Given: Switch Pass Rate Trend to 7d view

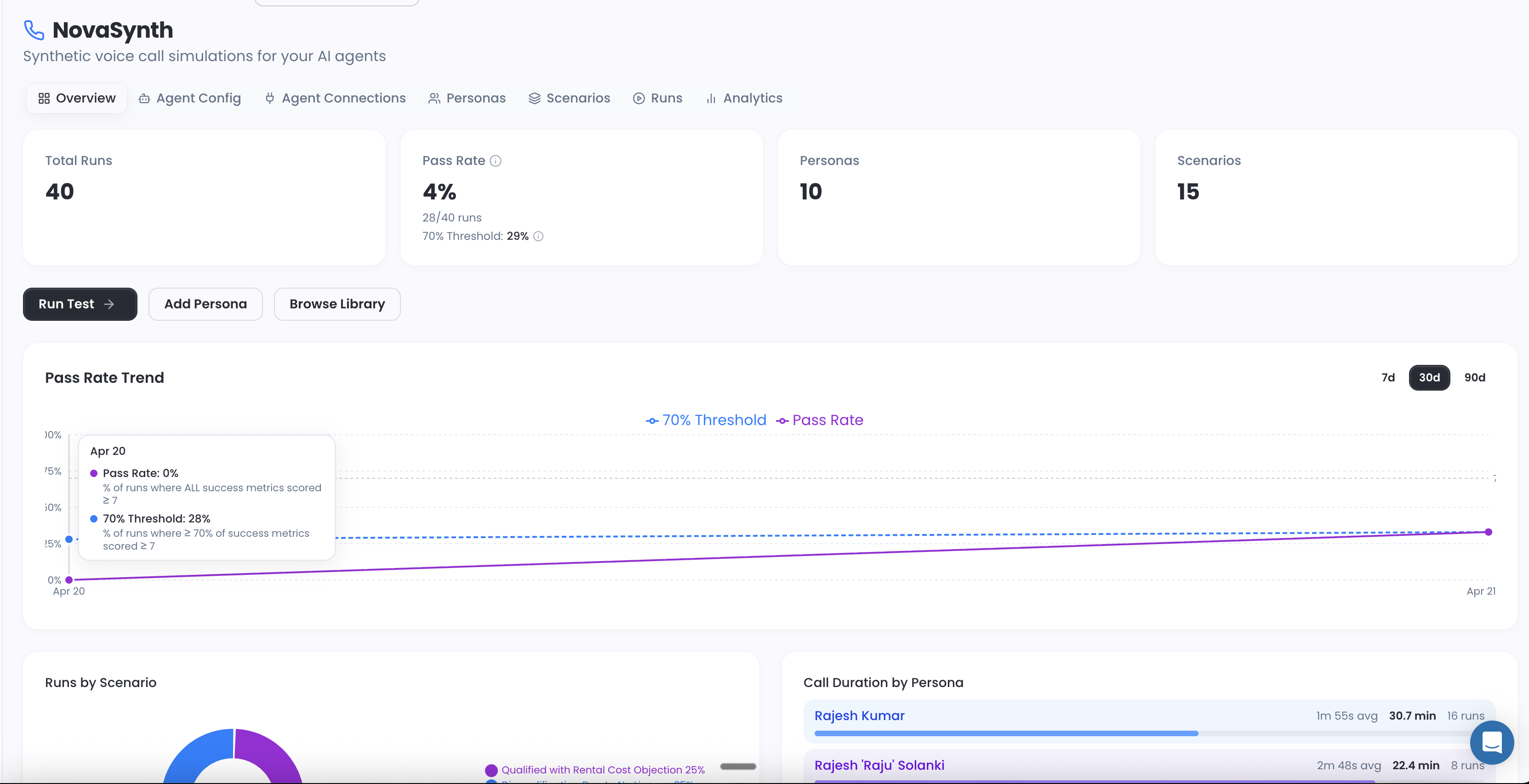Looking at the screenshot, I should coord(1388,378).
